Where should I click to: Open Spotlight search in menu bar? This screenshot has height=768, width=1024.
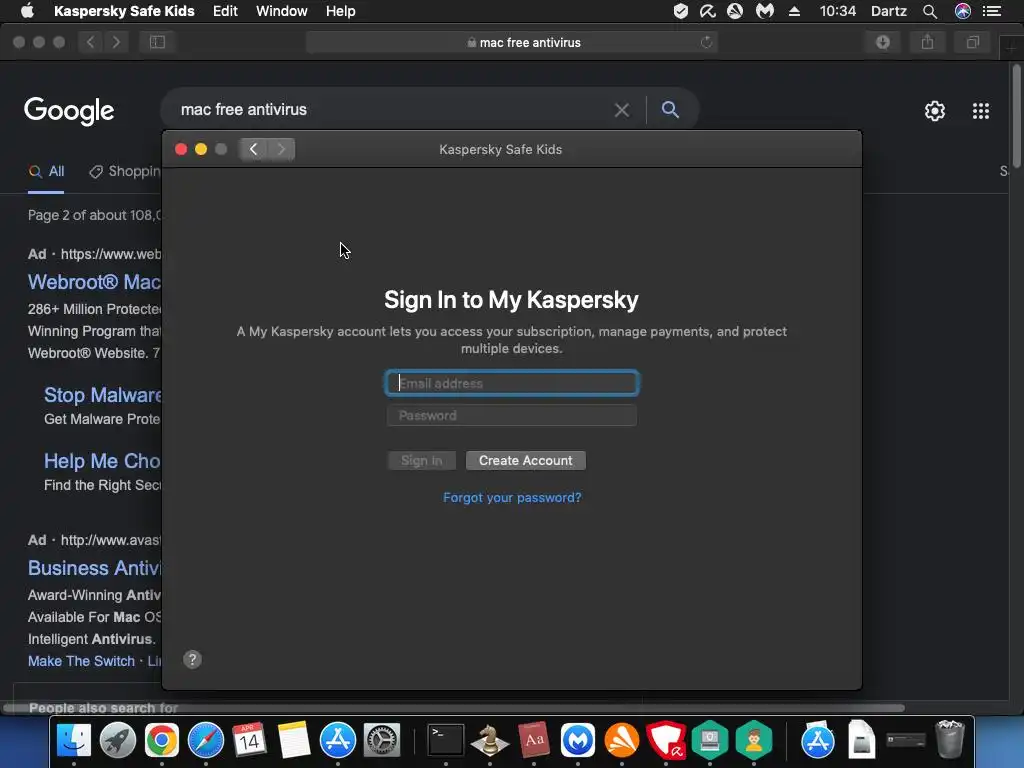click(930, 11)
